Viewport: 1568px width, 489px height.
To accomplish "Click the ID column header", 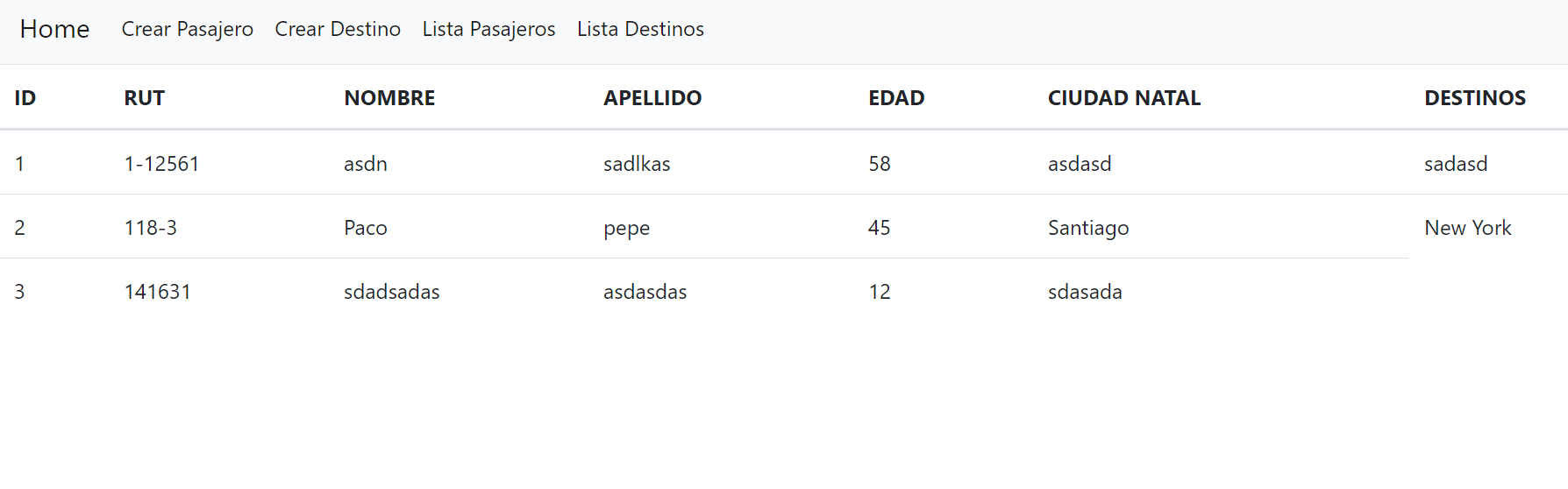I will tap(25, 98).
